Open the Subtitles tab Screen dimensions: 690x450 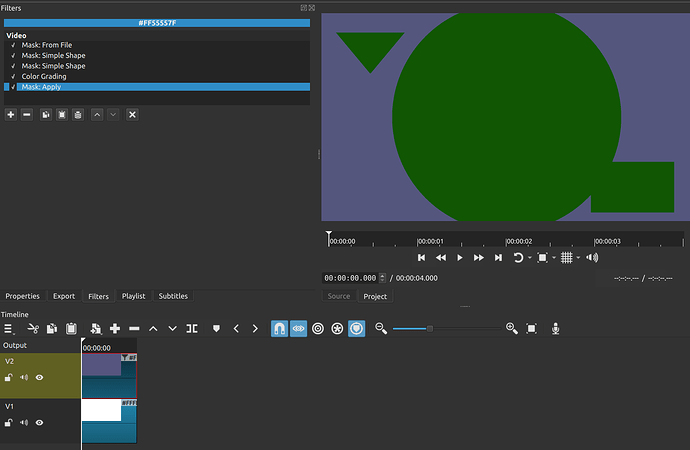click(173, 296)
